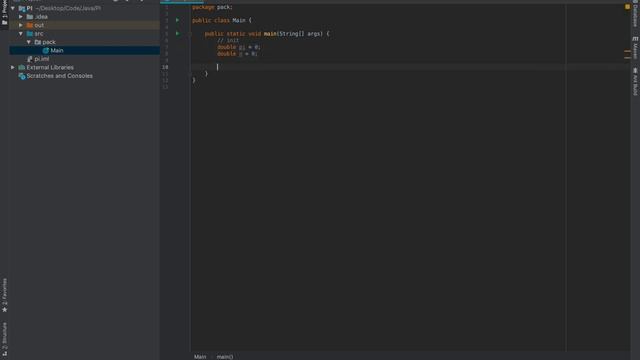
Task: Click the lower warning mark on error stripe
Action: 627,58
